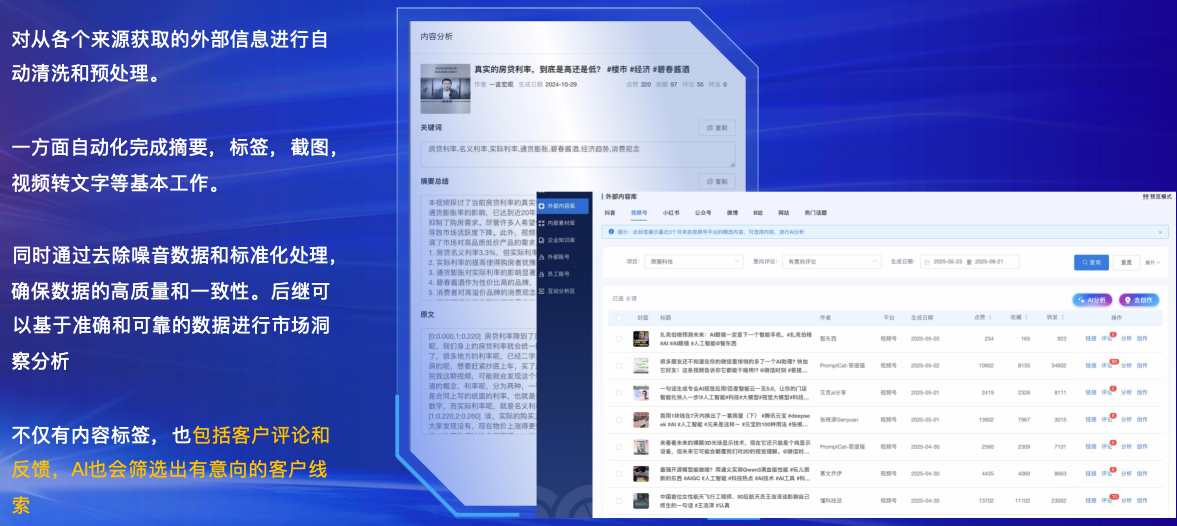Click 创作 for the 智东西 row
The height and width of the screenshot is (526, 1177).
click(1142, 339)
